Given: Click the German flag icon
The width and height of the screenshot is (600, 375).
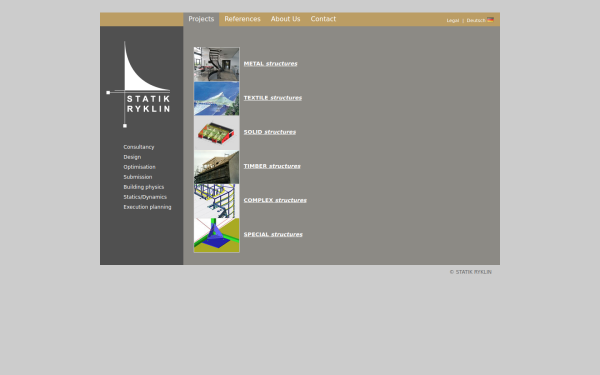Looking at the screenshot, I should [x=490, y=20].
